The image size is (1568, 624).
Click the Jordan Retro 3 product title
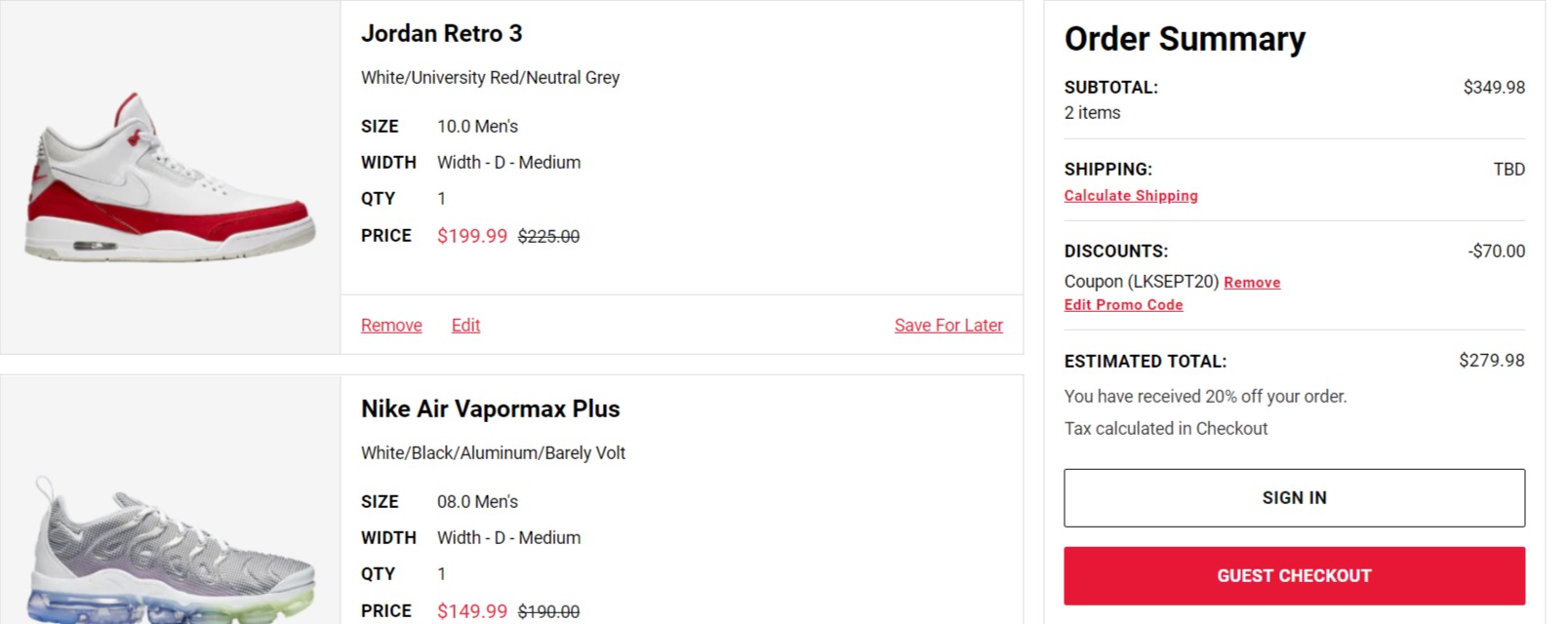pos(441,33)
